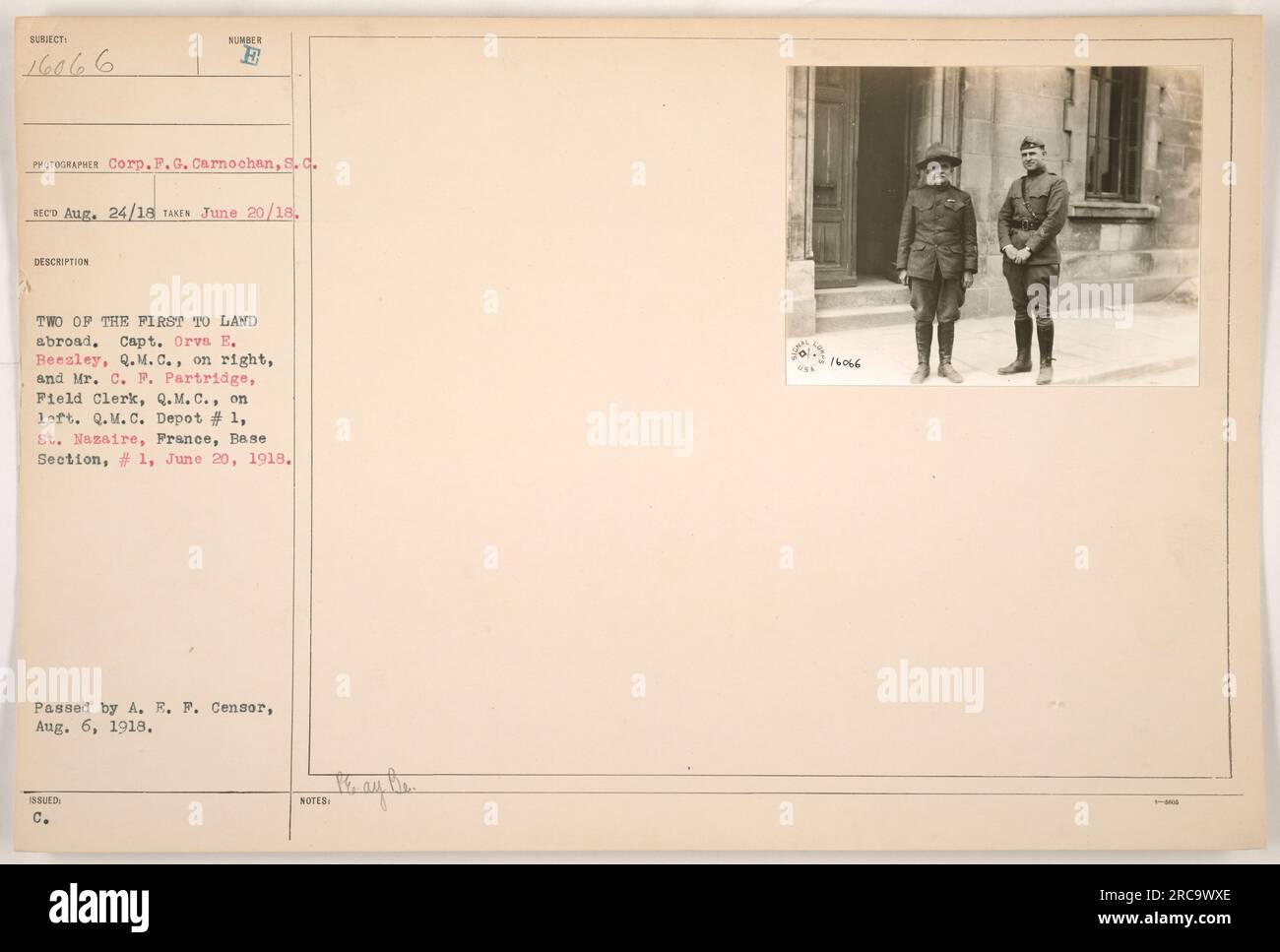Click the mounted photograph of two soldiers
This screenshot has width=1280, height=952.
[993, 225]
